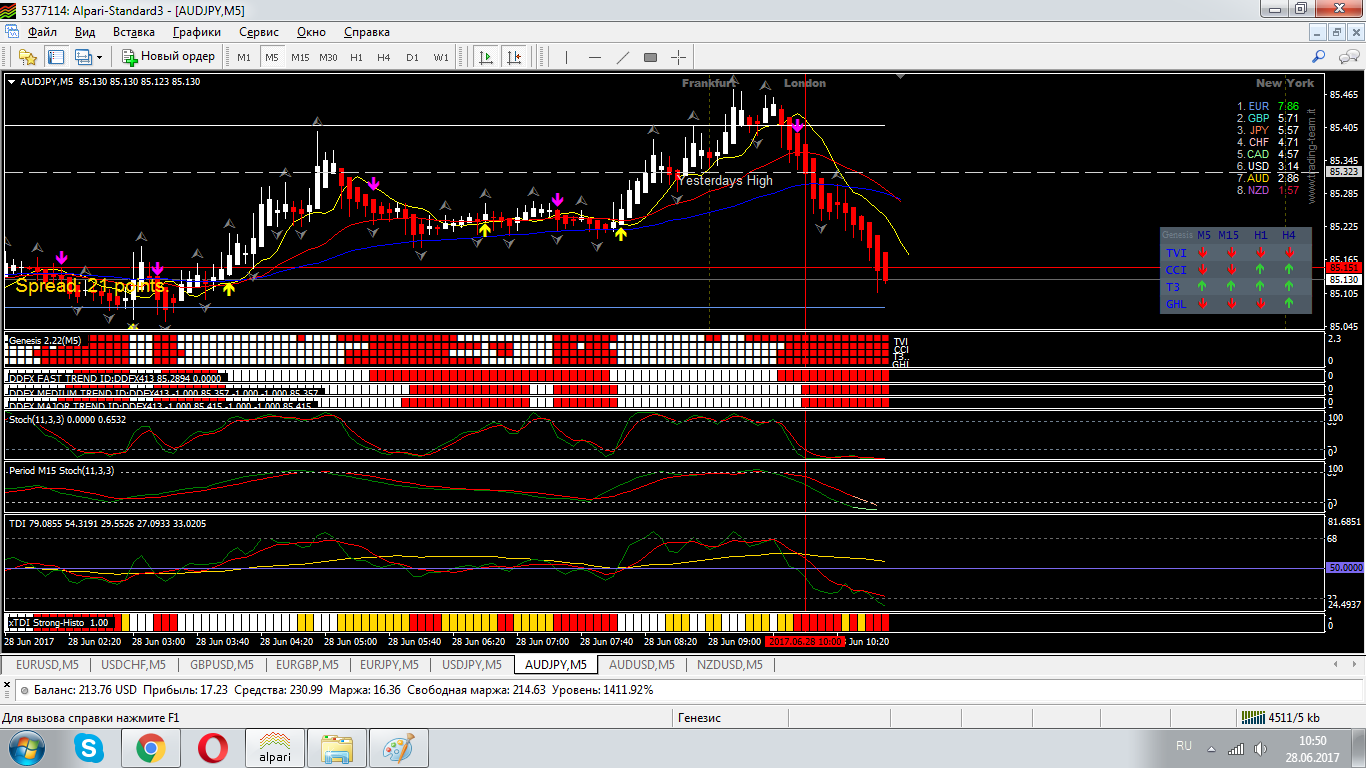This screenshot has width=1366, height=768.
Task: Open the Сервис menu
Action: pos(260,32)
